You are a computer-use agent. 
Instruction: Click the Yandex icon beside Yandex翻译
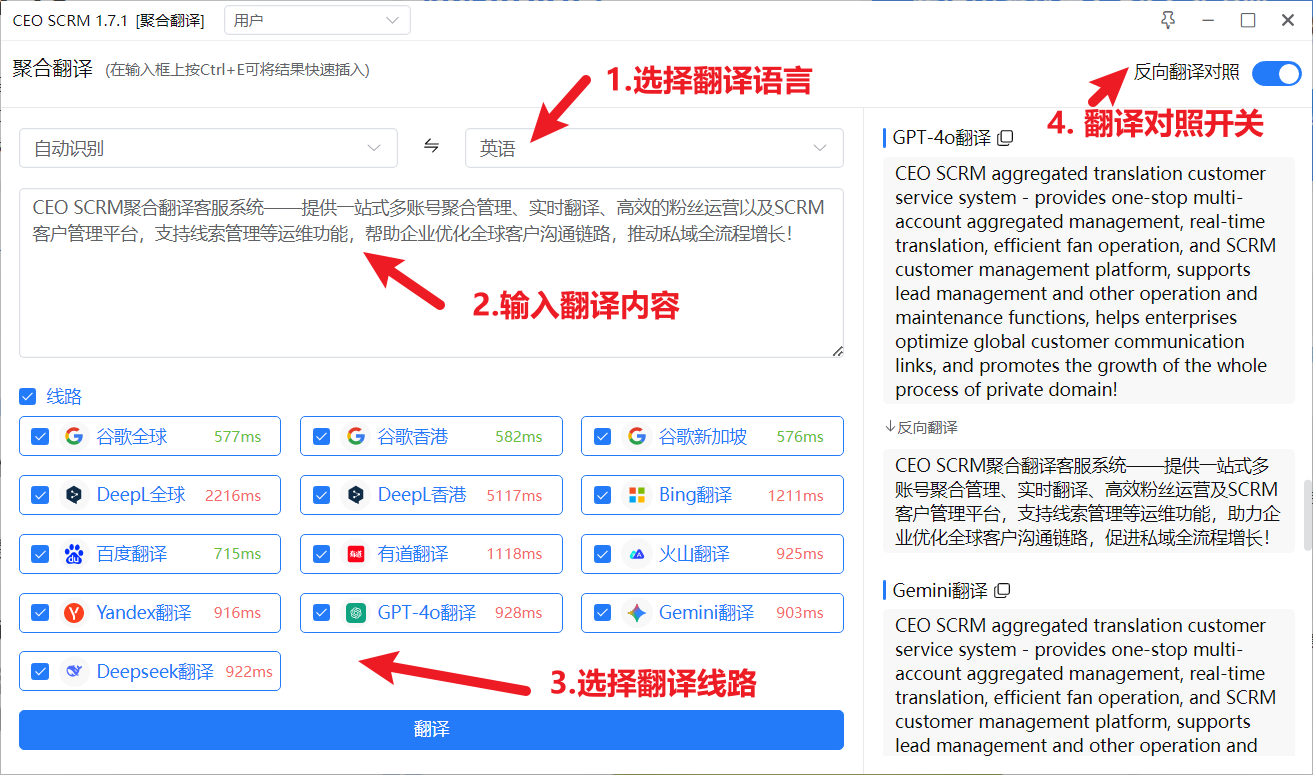[x=73, y=613]
